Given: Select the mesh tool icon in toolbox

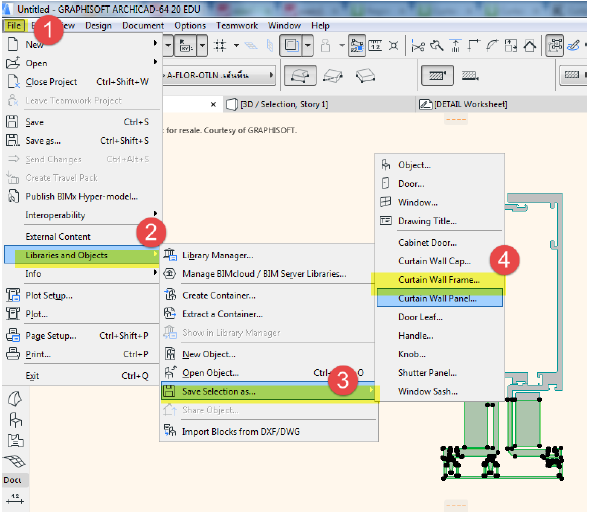Looking at the screenshot, I should point(14,461).
